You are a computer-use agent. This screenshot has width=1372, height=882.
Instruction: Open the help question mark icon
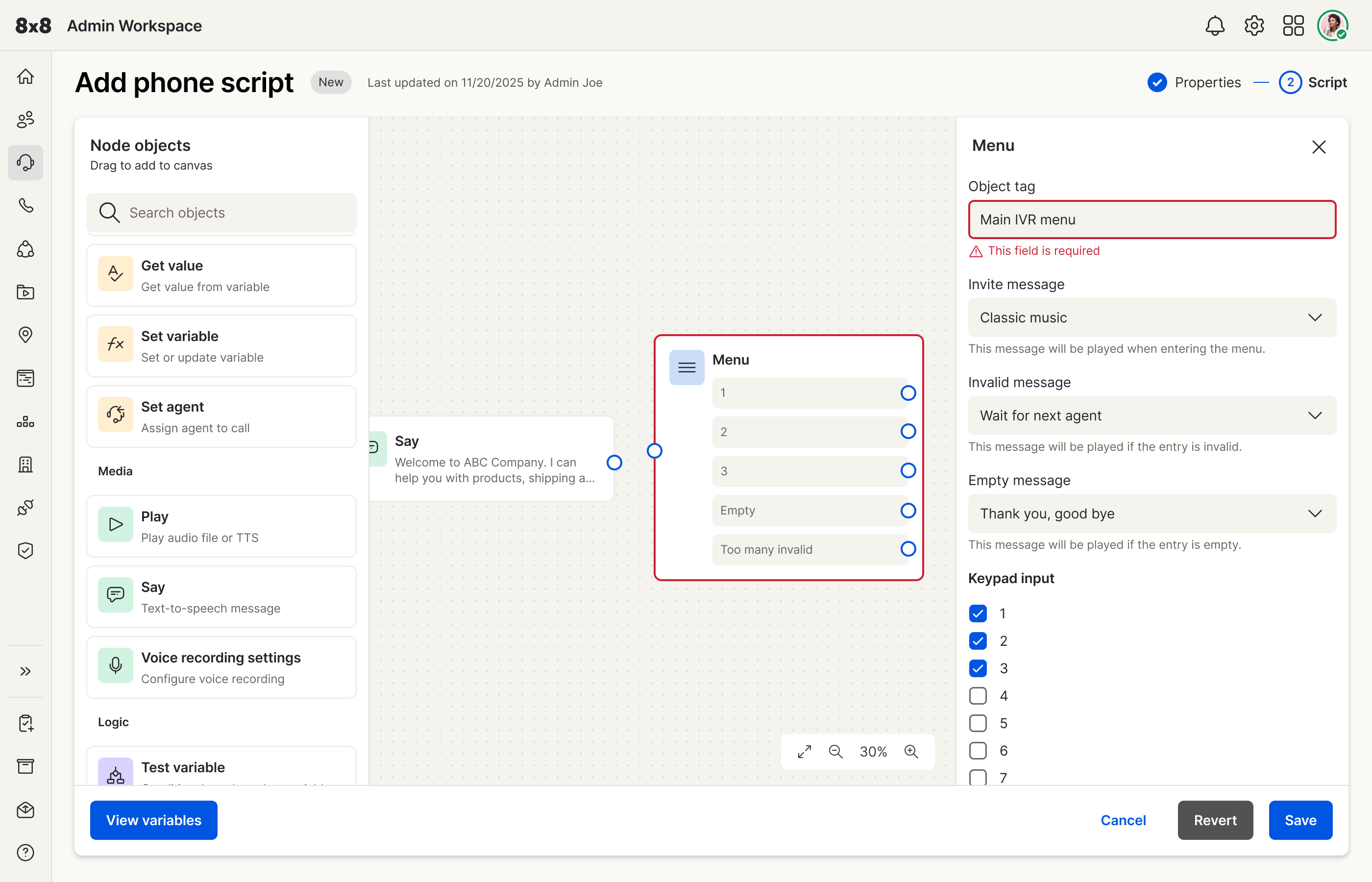pyautogui.click(x=26, y=852)
